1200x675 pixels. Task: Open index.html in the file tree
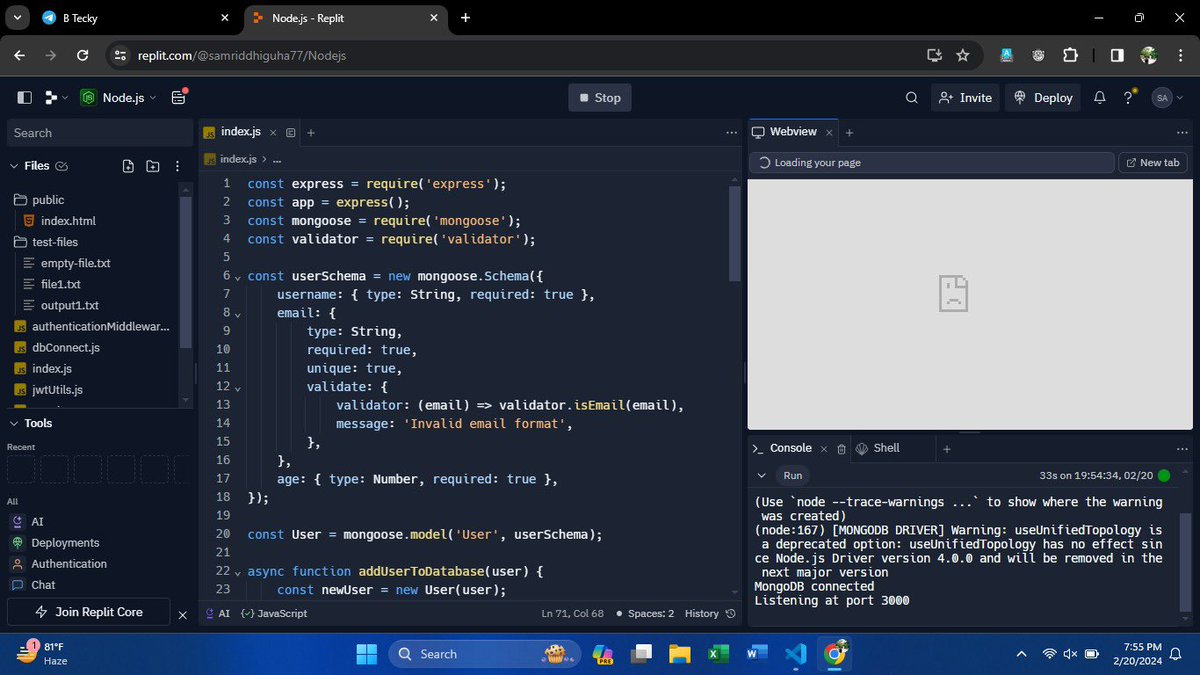point(68,221)
